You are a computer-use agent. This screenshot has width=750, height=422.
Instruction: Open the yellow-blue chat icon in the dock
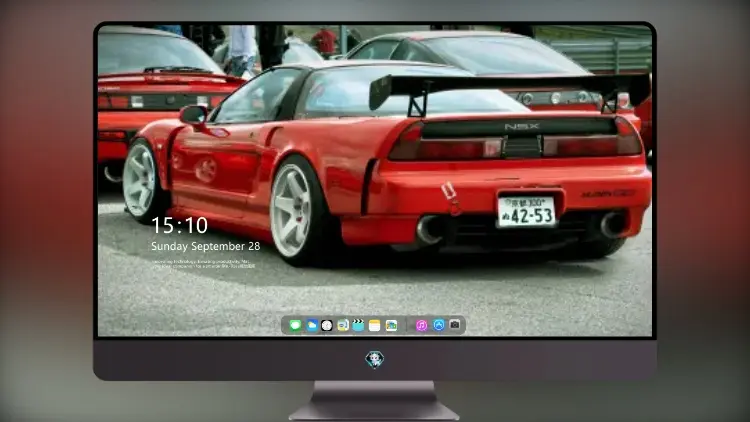pos(342,325)
